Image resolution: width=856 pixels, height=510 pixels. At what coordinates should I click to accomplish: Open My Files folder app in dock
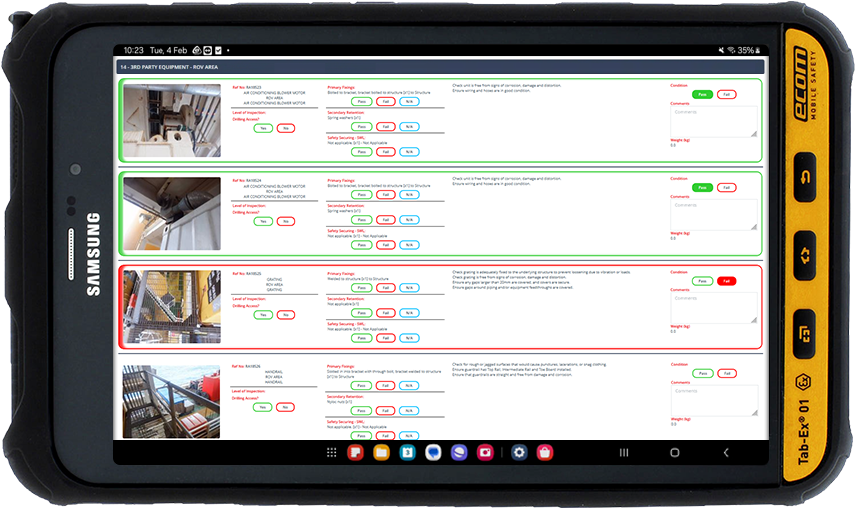[381, 453]
